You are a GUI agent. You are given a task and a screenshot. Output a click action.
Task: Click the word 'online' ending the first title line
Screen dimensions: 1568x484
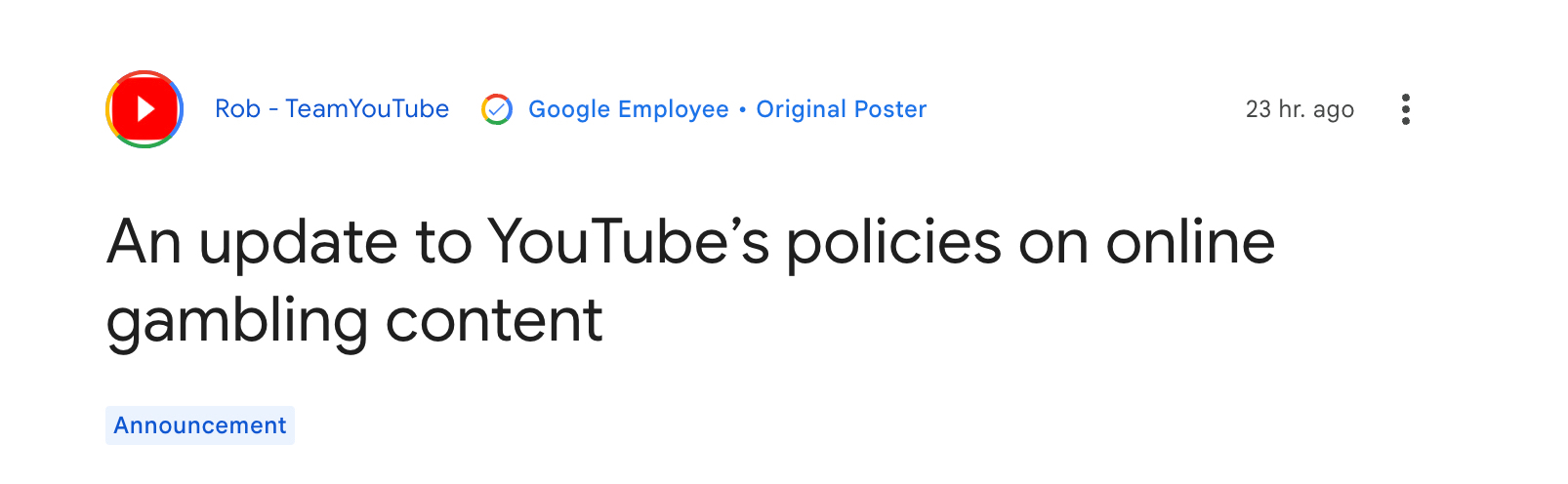click(1190, 242)
